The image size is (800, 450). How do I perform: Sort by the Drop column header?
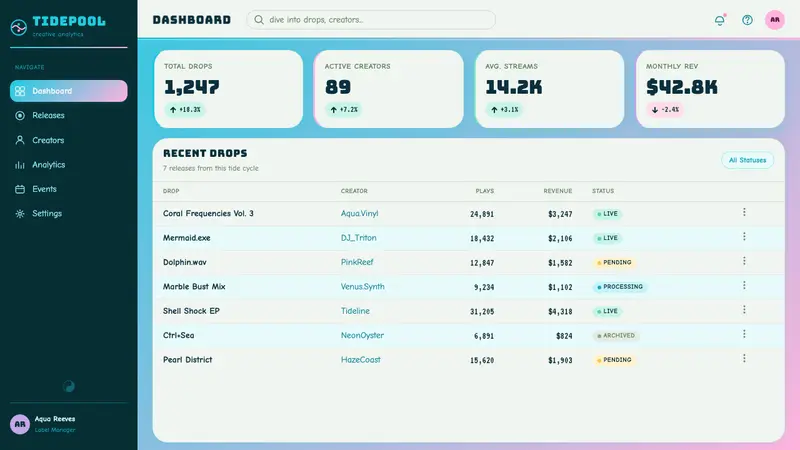(171, 191)
